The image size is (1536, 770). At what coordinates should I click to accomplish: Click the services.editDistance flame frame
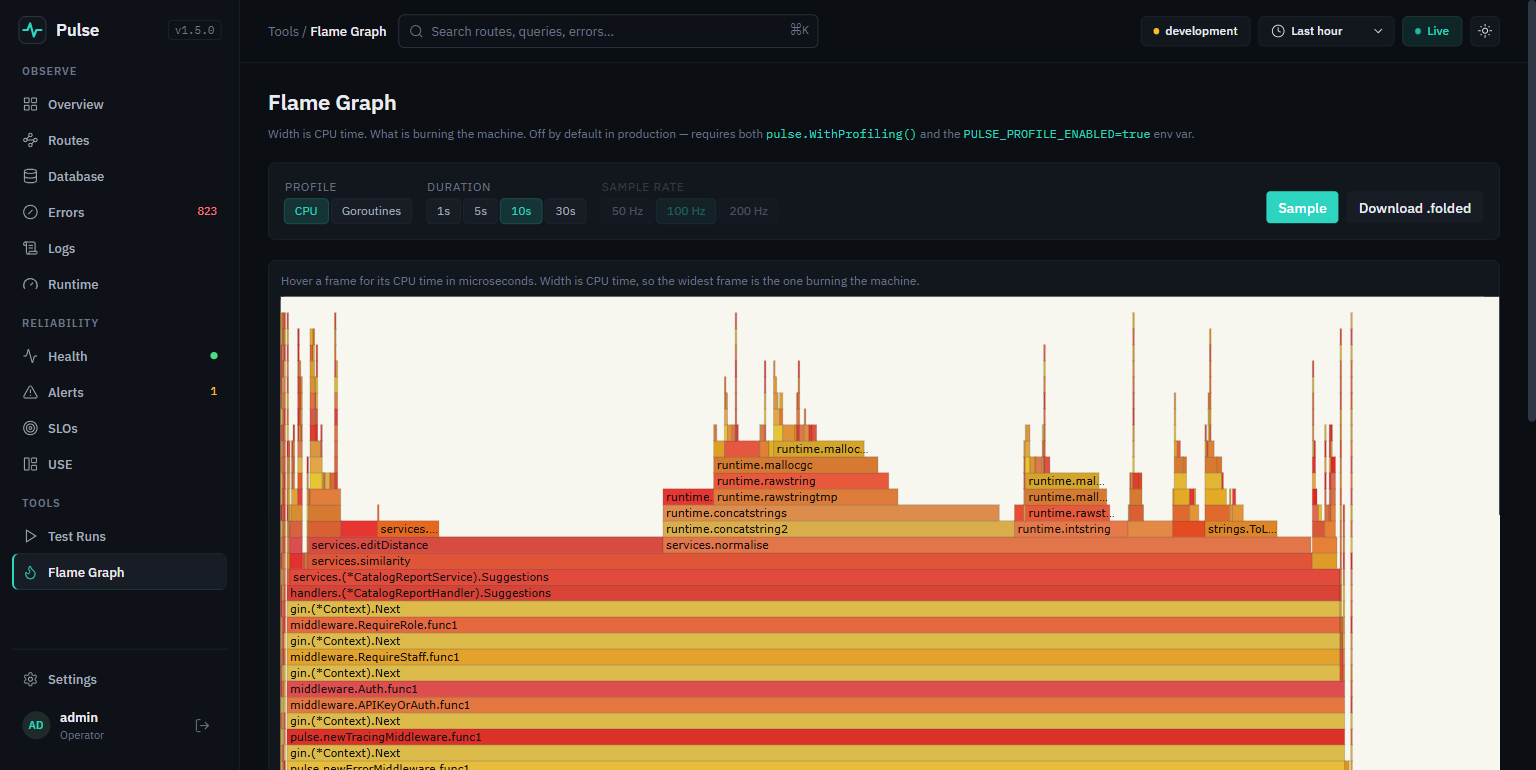485,545
